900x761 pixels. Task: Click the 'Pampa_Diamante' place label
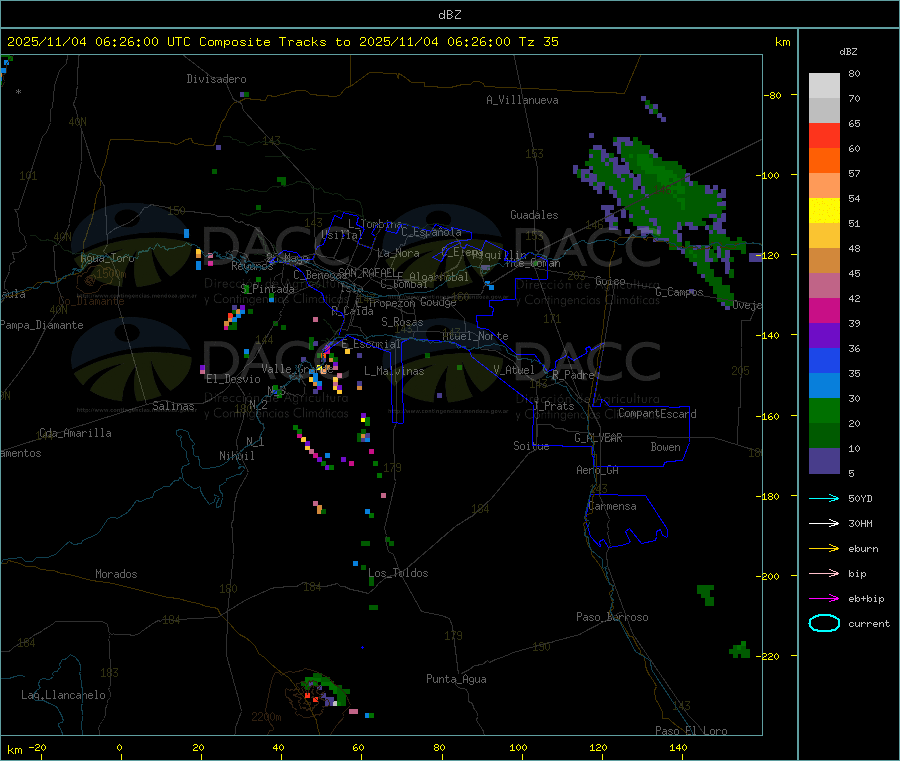click(x=41, y=325)
